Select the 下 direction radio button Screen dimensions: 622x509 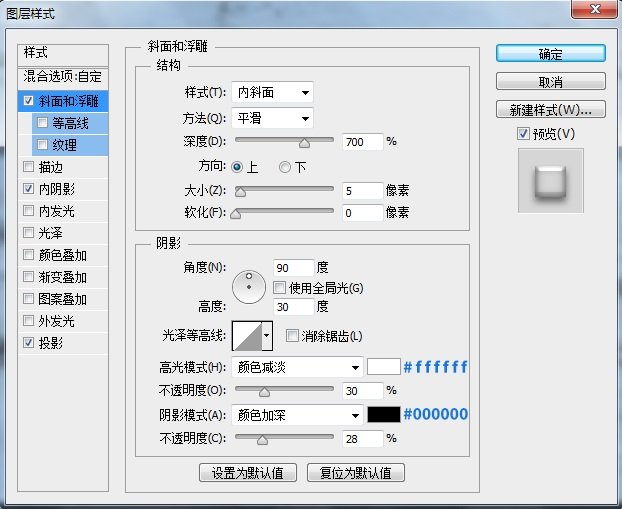pyautogui.click(x=285, y=167)
